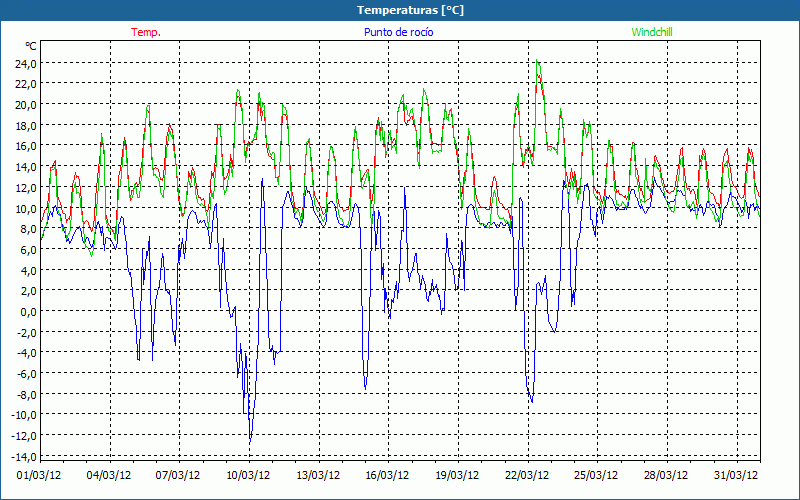
Task: Click the '24,0' y-axis value
Action: (26, 64)
